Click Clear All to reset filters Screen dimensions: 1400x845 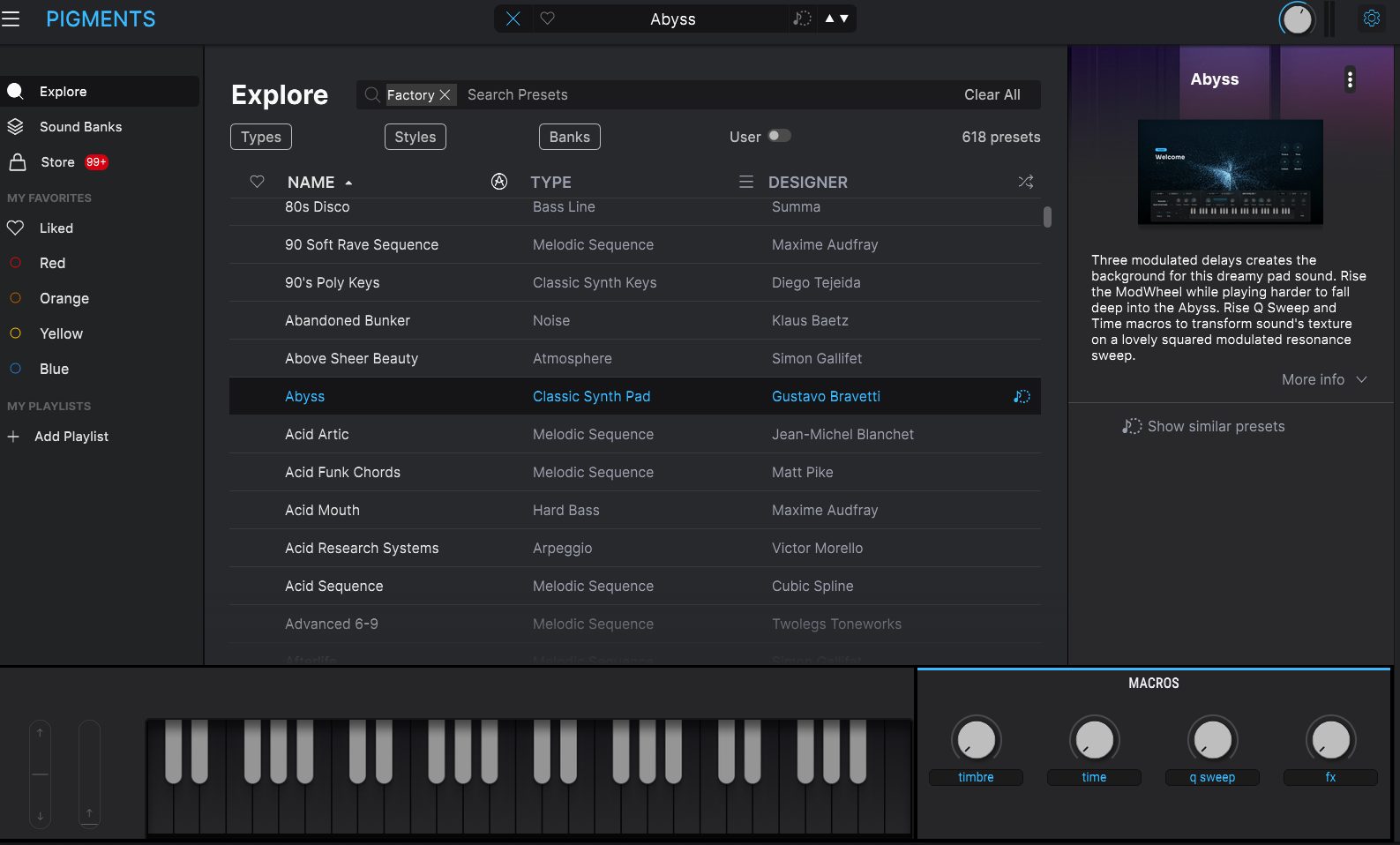992,94
